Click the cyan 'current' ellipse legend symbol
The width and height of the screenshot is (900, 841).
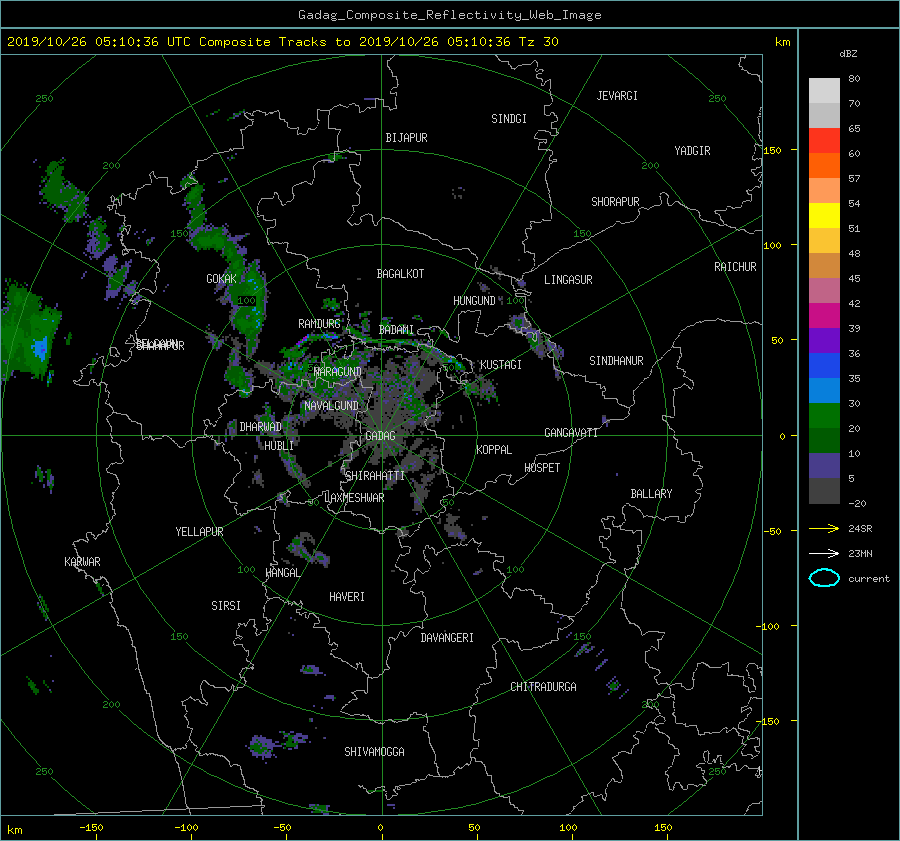[x=824, y=578]
